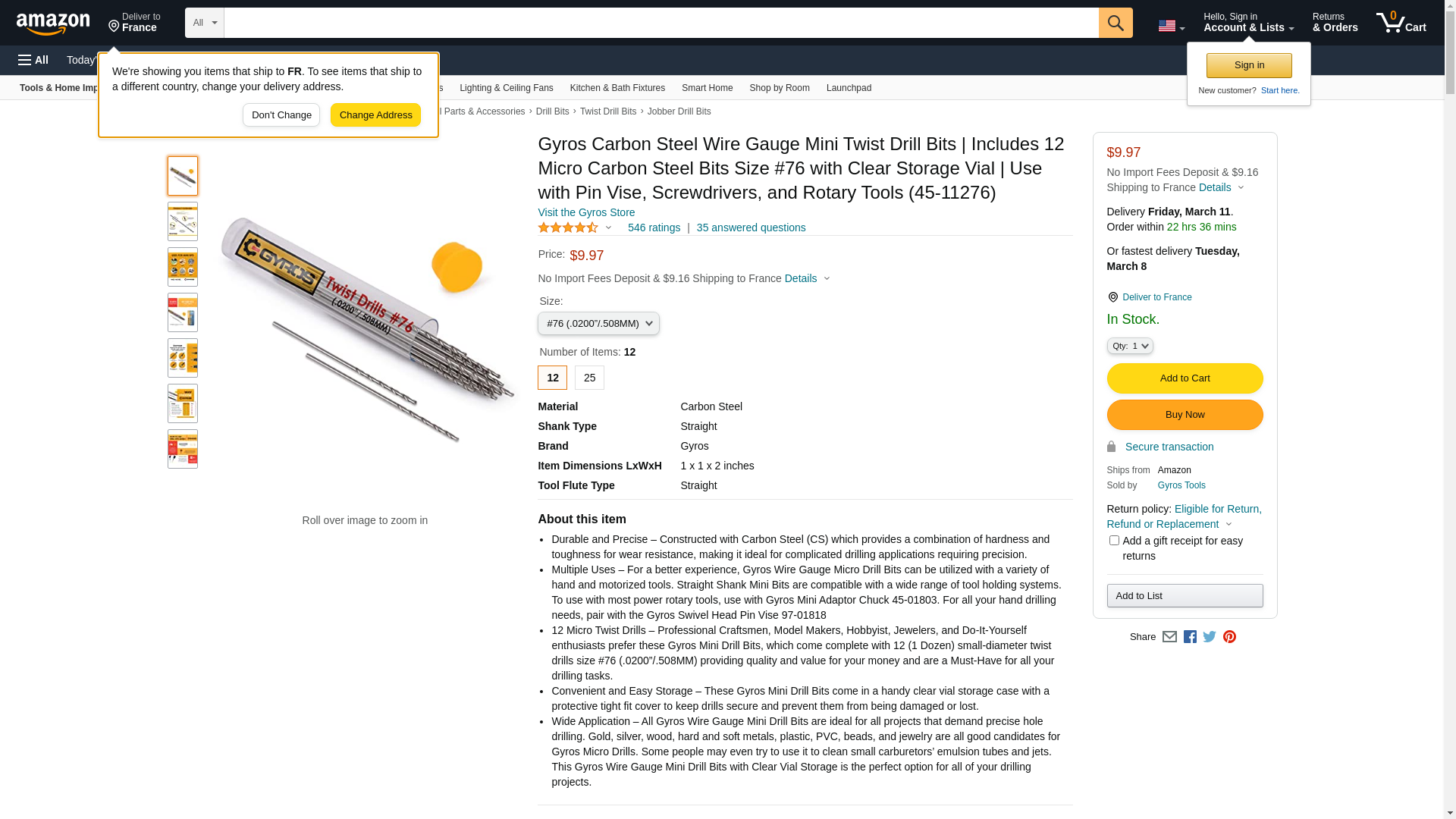Select the 25 items option

(x=589, y=378)
